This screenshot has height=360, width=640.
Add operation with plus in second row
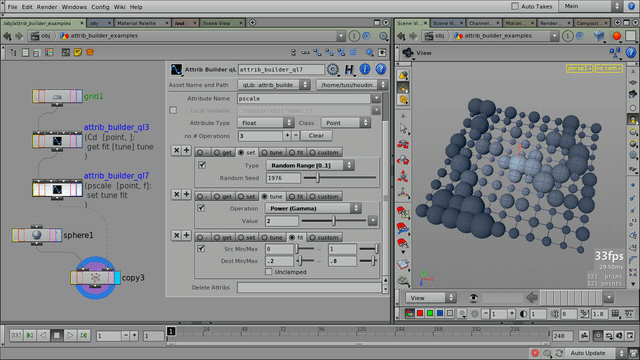187,194
